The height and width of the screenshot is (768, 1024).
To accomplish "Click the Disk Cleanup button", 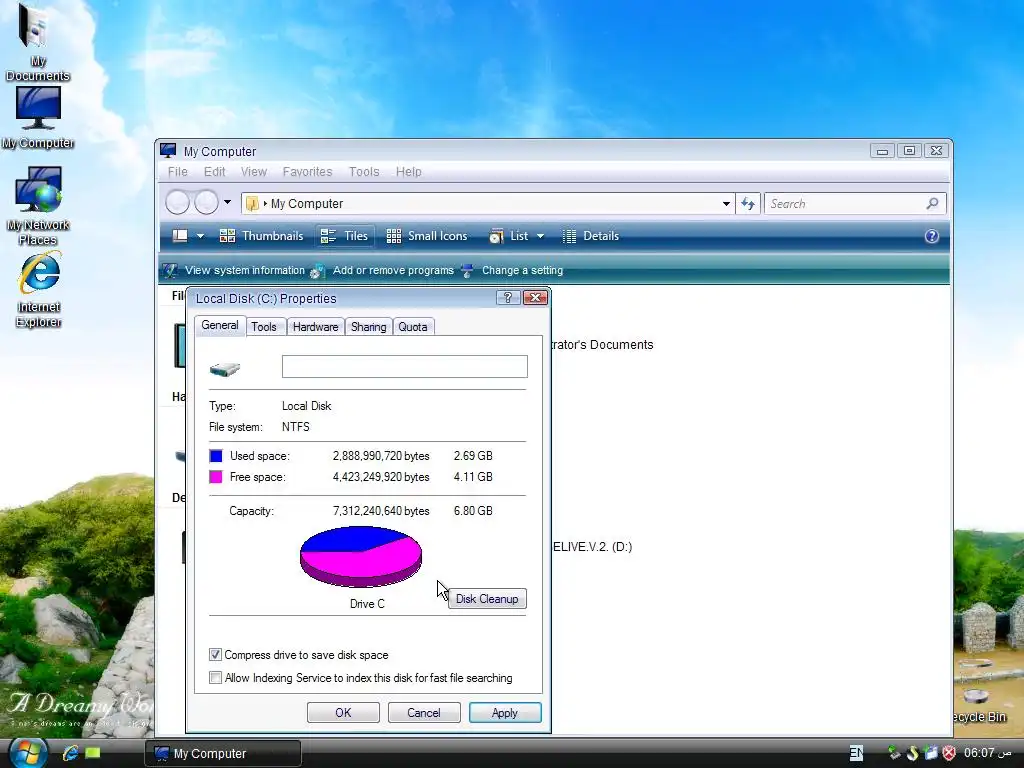I will 487,599.
